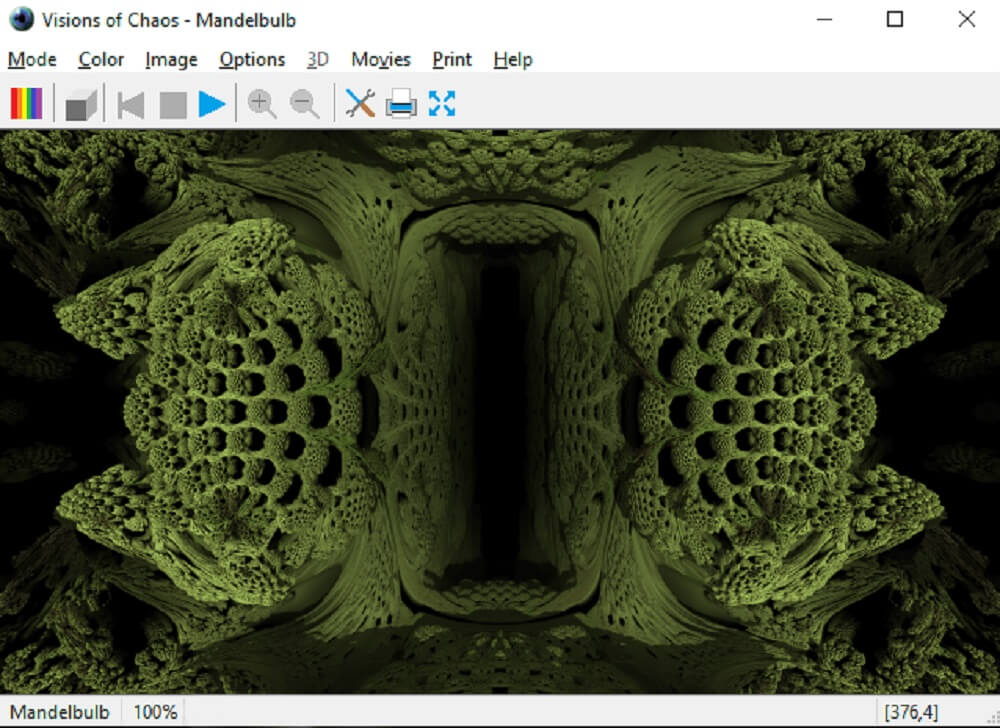Maximize the Visions of Chaos window
The width and height of the screenshot is (1000, 728).
click(x=895, y=19)
